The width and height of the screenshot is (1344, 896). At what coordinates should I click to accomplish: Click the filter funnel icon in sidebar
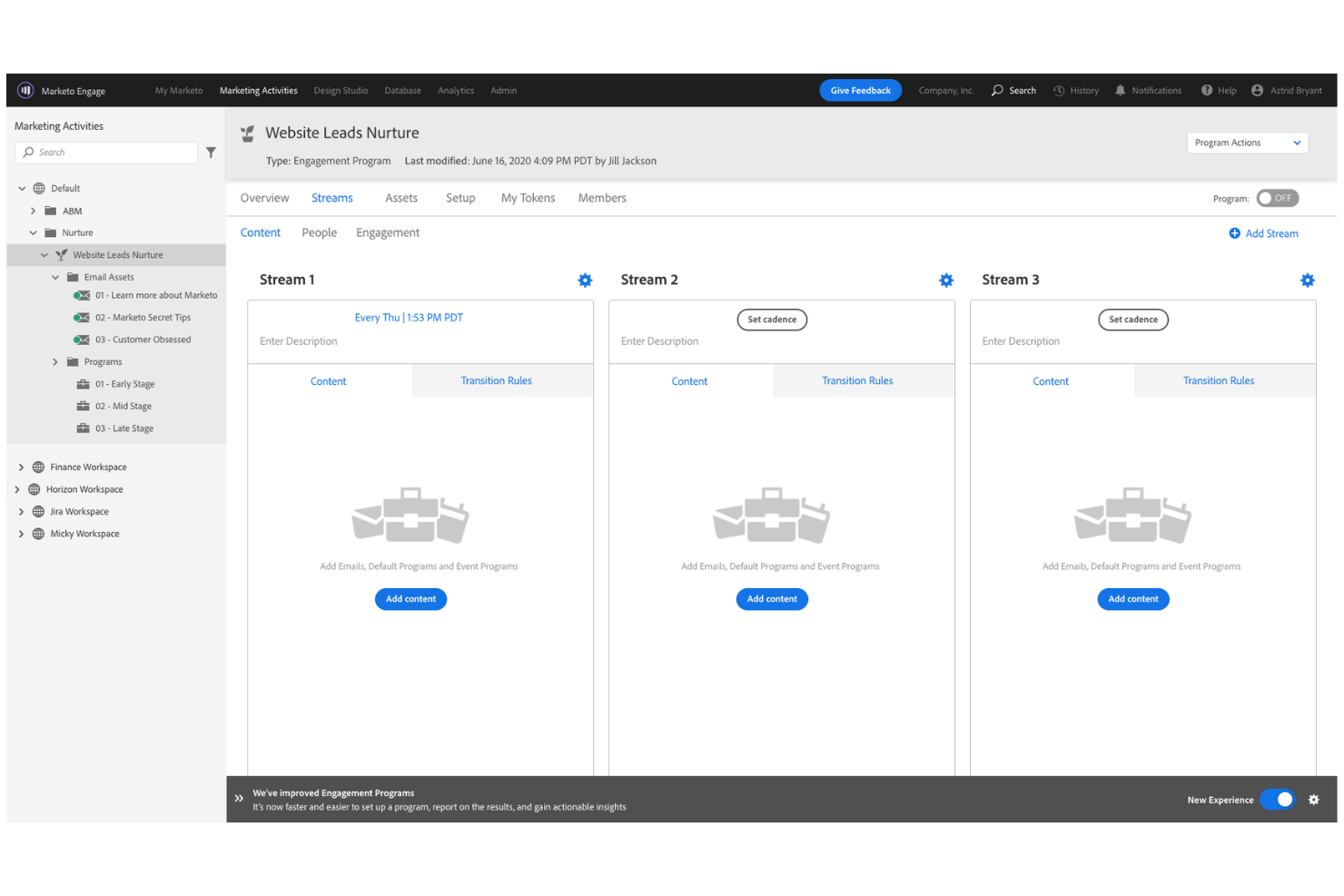[x=211, y=153]
